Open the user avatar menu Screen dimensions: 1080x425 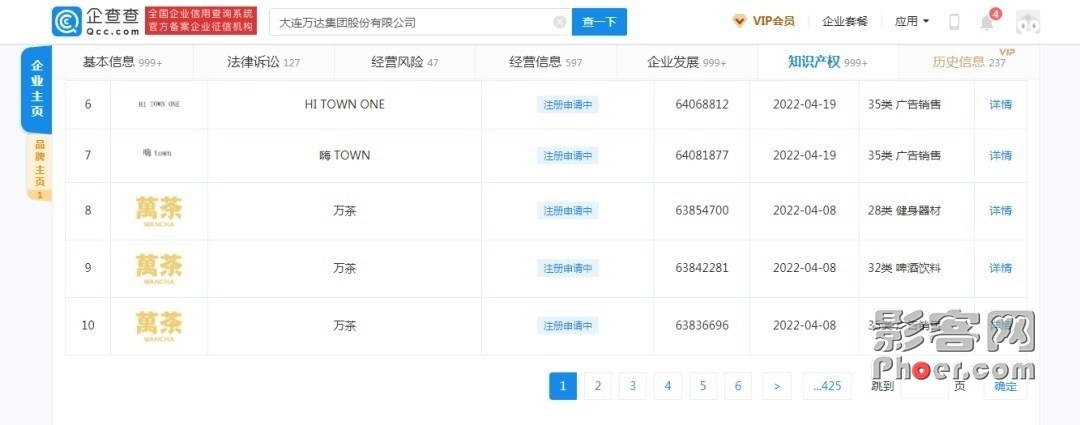(x=1028, y=22)
